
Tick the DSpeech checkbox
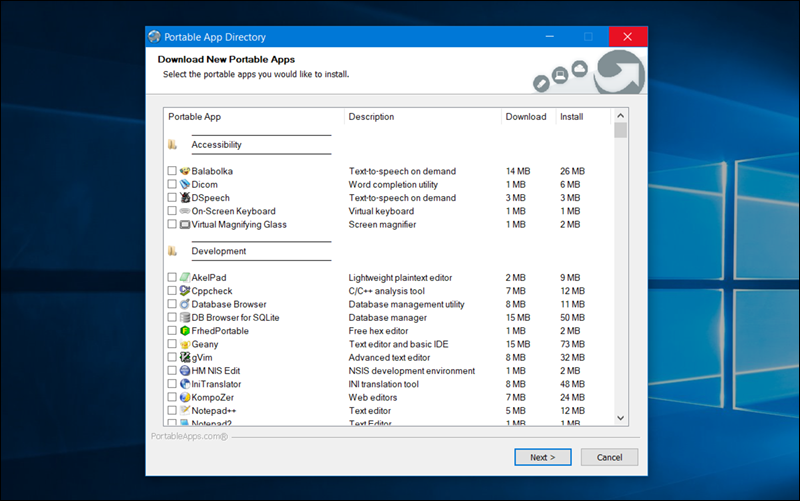pos(172,197)
